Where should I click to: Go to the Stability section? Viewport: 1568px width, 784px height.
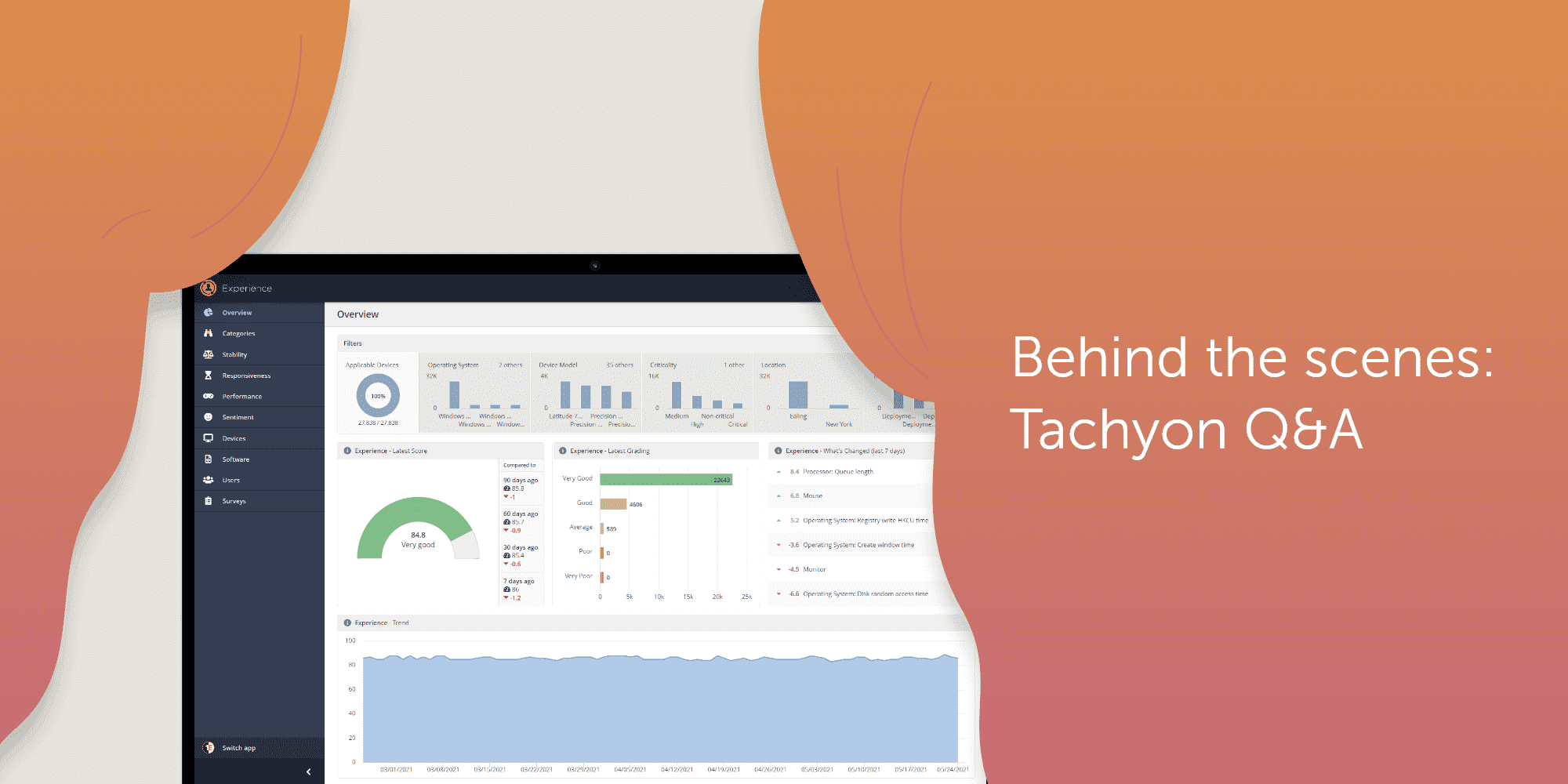click(260, 354)
